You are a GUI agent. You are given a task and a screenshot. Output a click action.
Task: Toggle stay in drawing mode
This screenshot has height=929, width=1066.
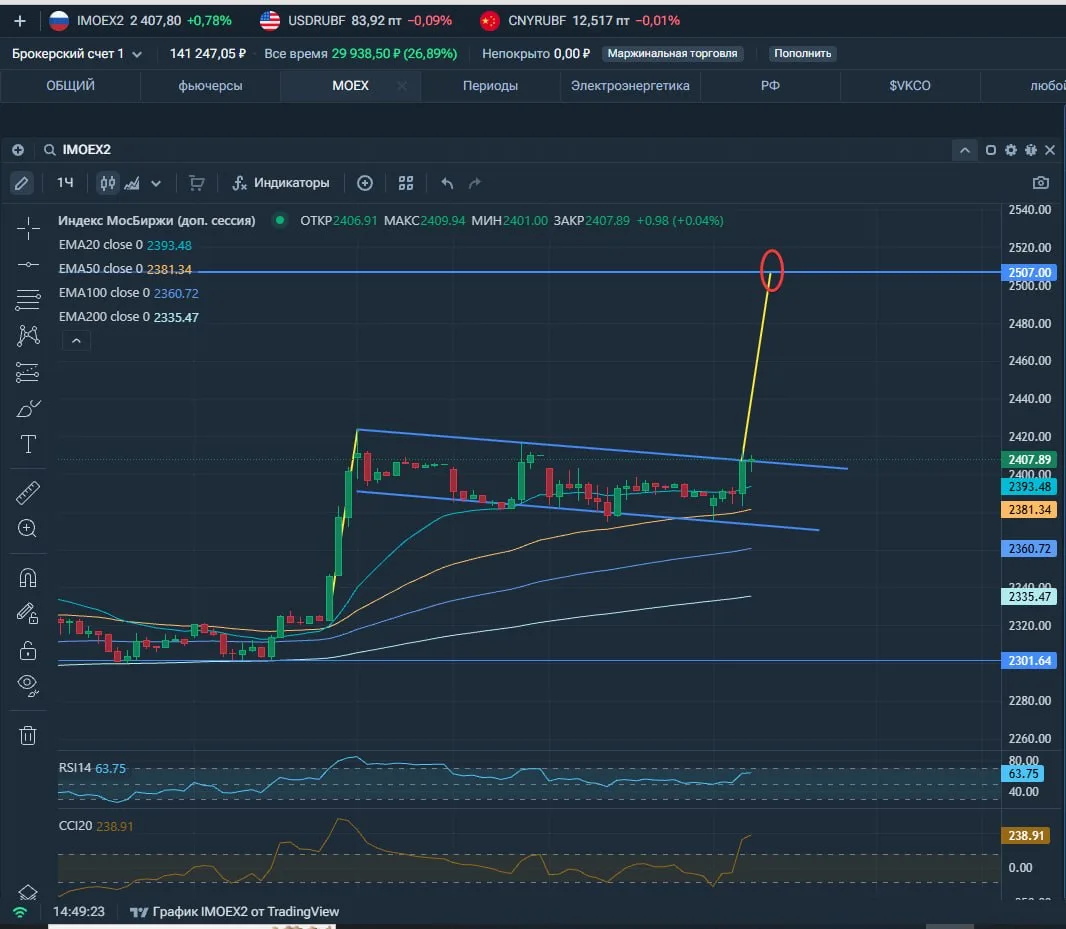[28, 614]
